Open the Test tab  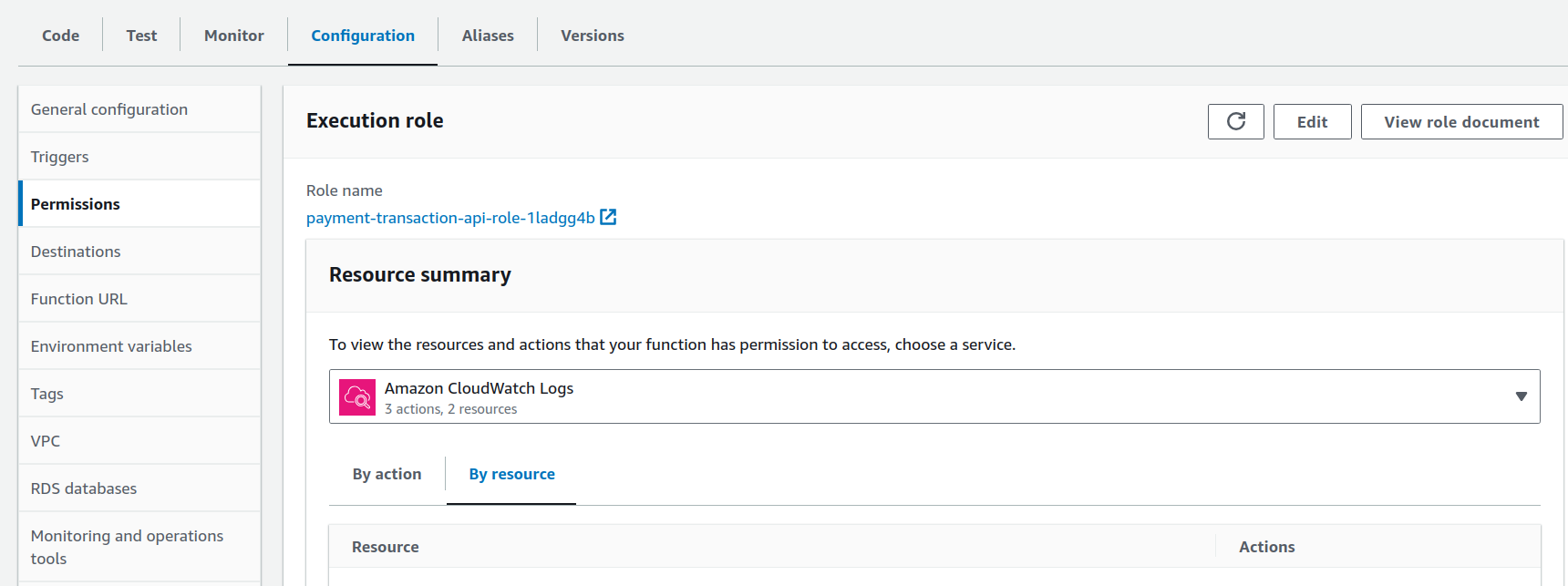pos(141,36)
